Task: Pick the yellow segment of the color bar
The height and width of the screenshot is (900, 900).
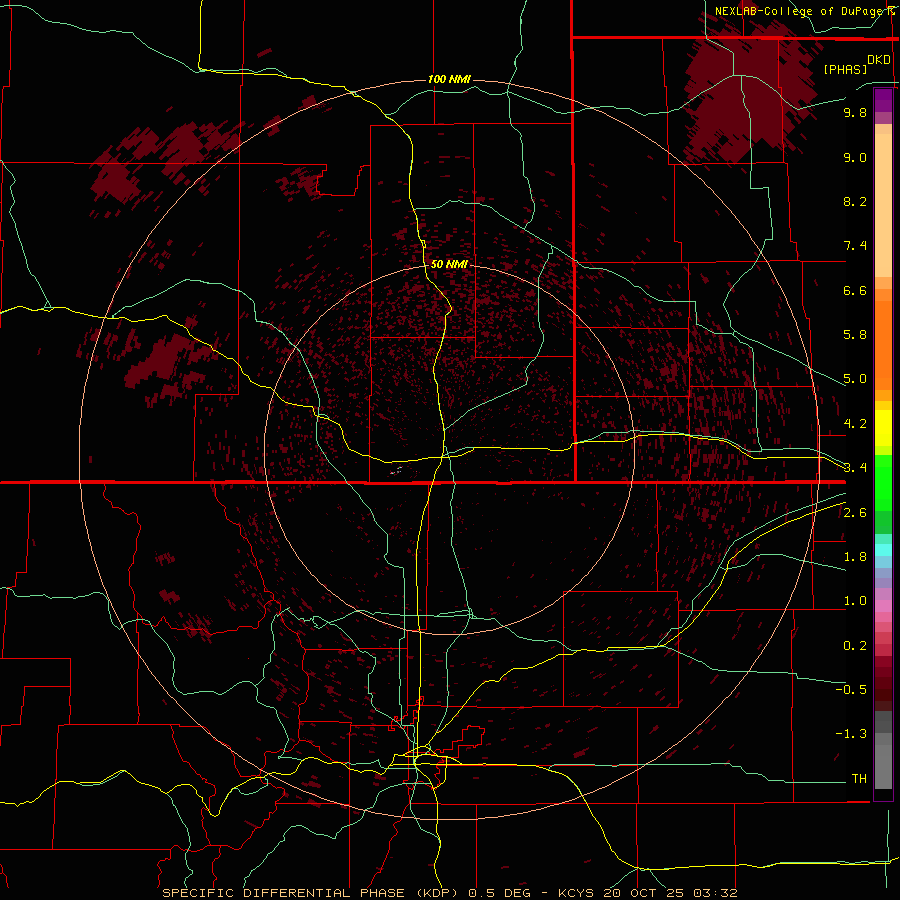Action: pos(883,428)
